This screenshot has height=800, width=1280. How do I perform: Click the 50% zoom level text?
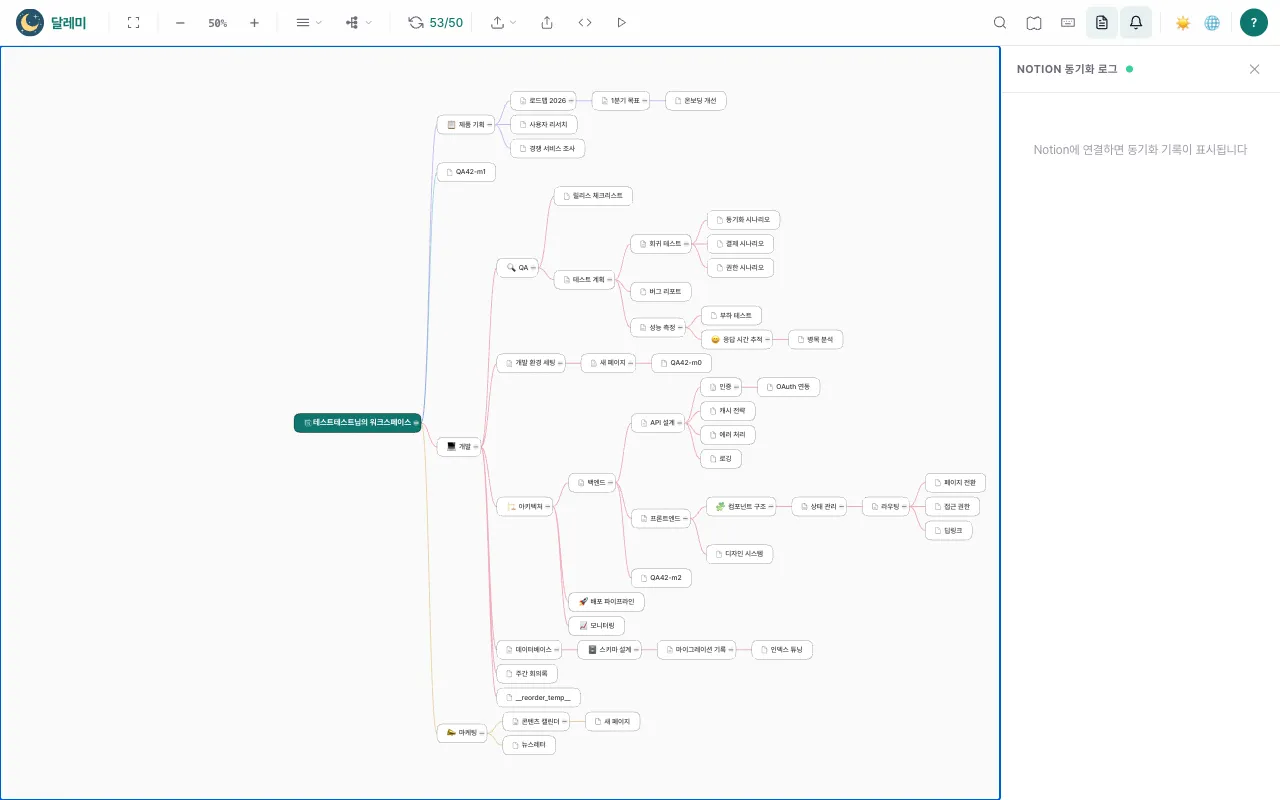[x=217, y=23]
